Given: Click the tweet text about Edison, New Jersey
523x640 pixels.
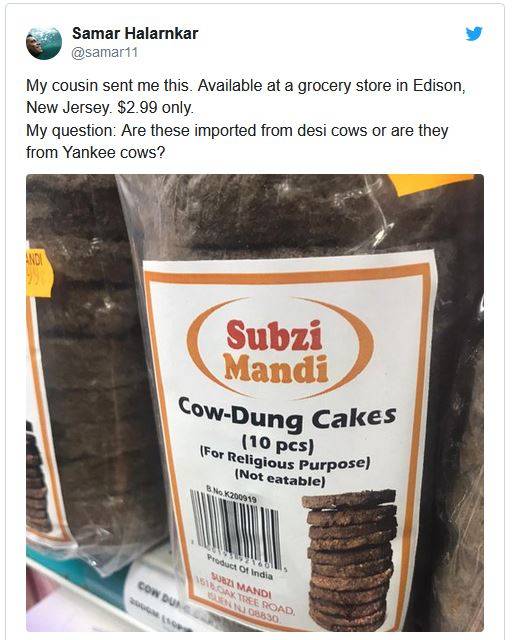Looking at the screenshot, I should (245, 97).
